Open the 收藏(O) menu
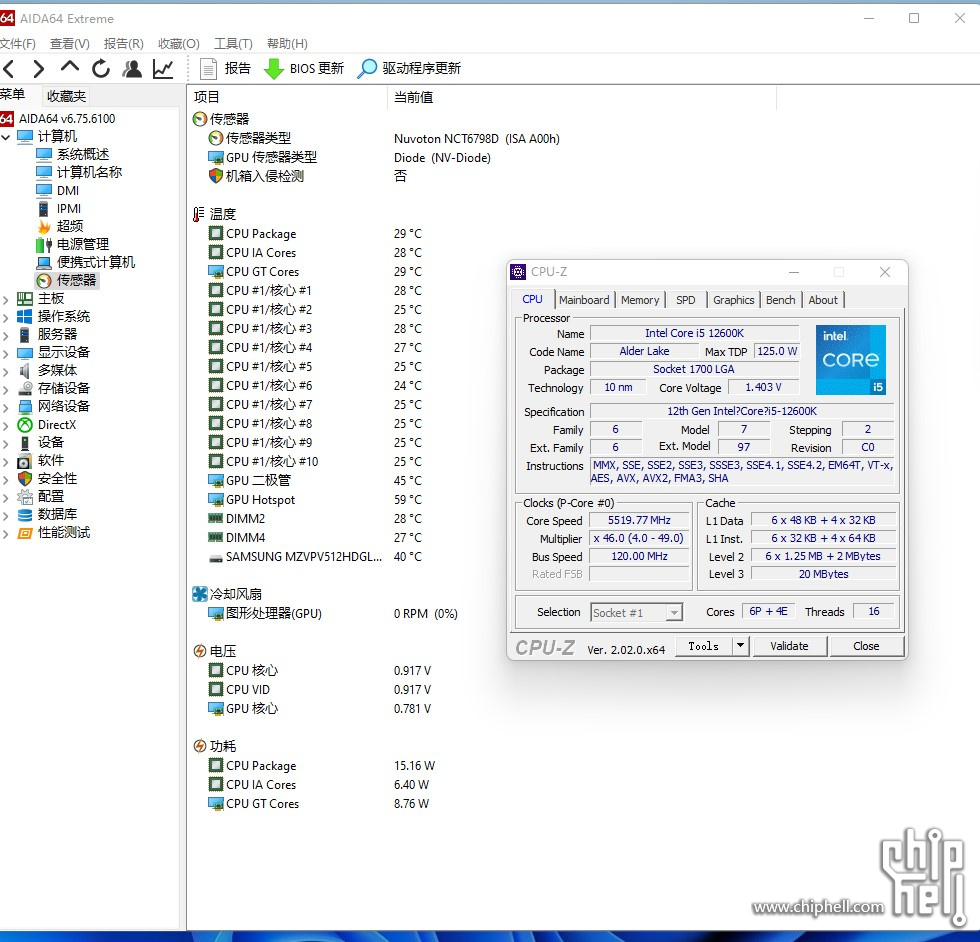 pyautogui.click(x=179, y=44)
